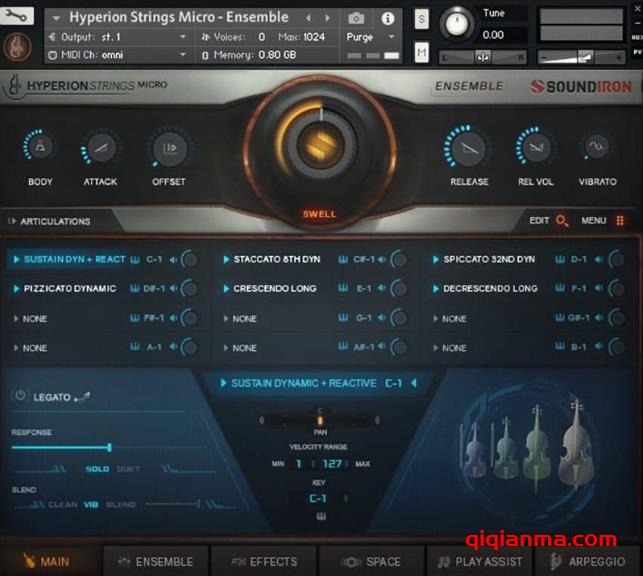Image resolution: width=643 pixels, height=576 pixels.
Task: Switch to the Ensemble tab
Action: (x=156, y=561)
